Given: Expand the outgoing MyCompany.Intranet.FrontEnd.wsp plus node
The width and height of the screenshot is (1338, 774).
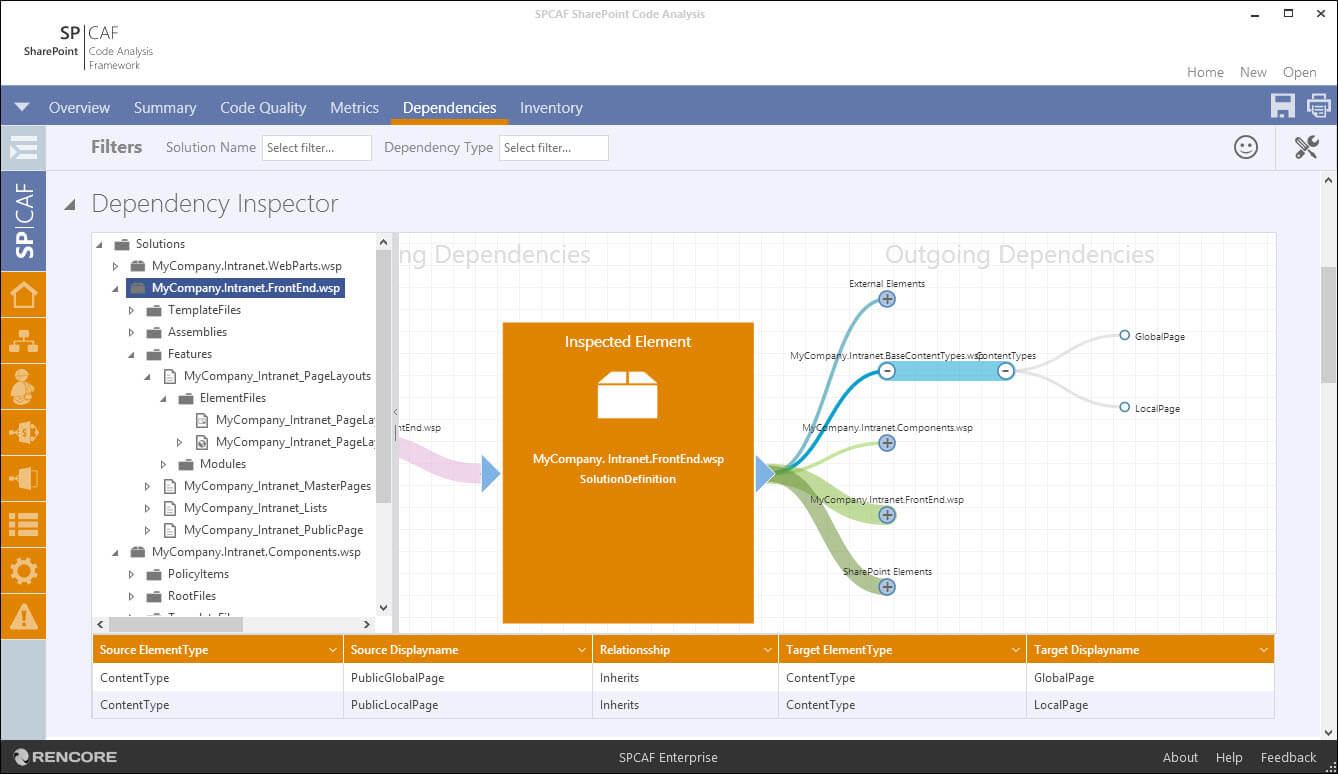Looking at the screenshot, I should click(x=886, y=515).
